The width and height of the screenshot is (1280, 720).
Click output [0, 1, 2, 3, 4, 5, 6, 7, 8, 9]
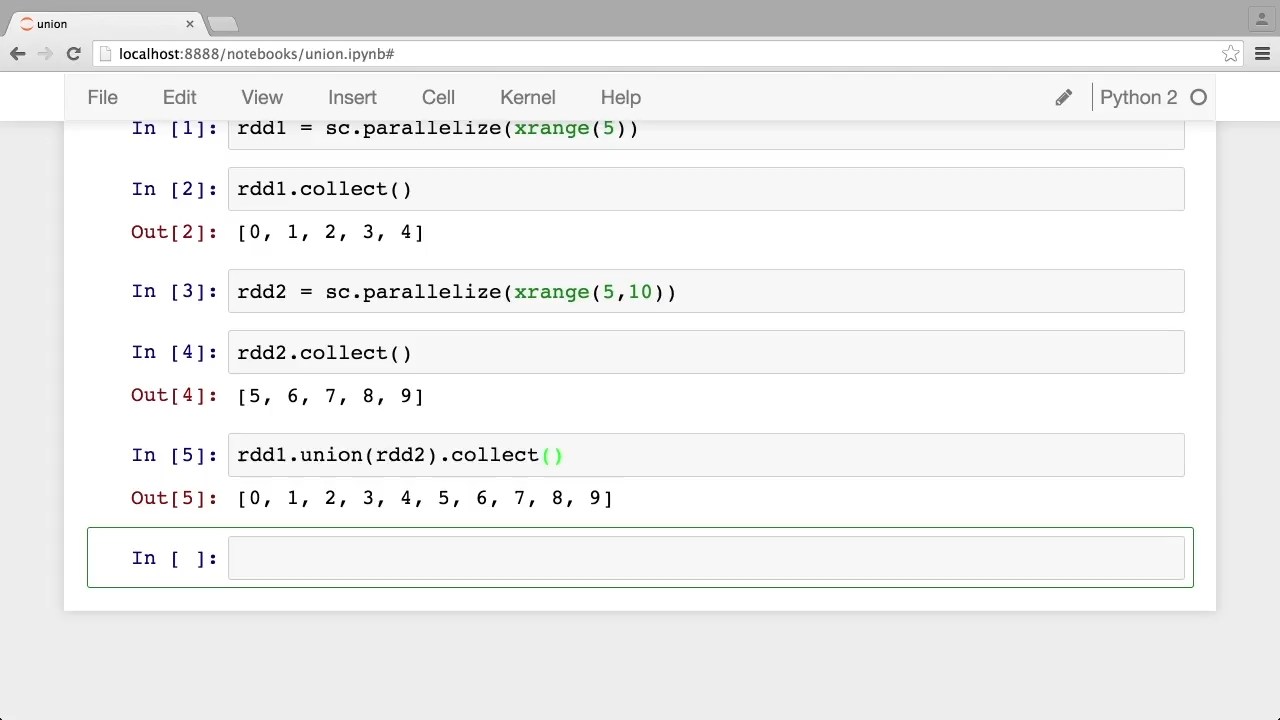(425, 498)
